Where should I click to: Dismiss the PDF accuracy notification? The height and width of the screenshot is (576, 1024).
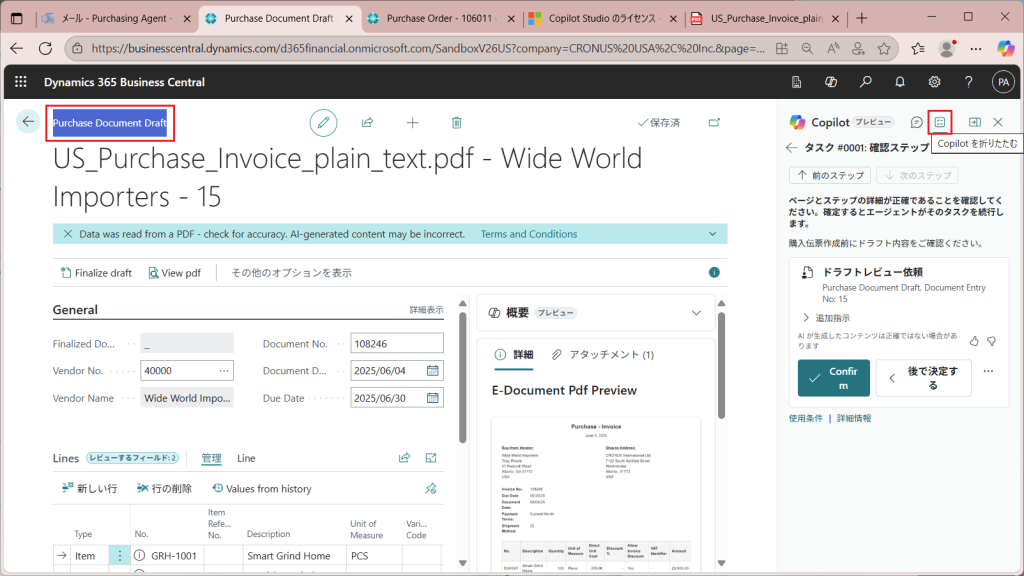tap(67, 234)
